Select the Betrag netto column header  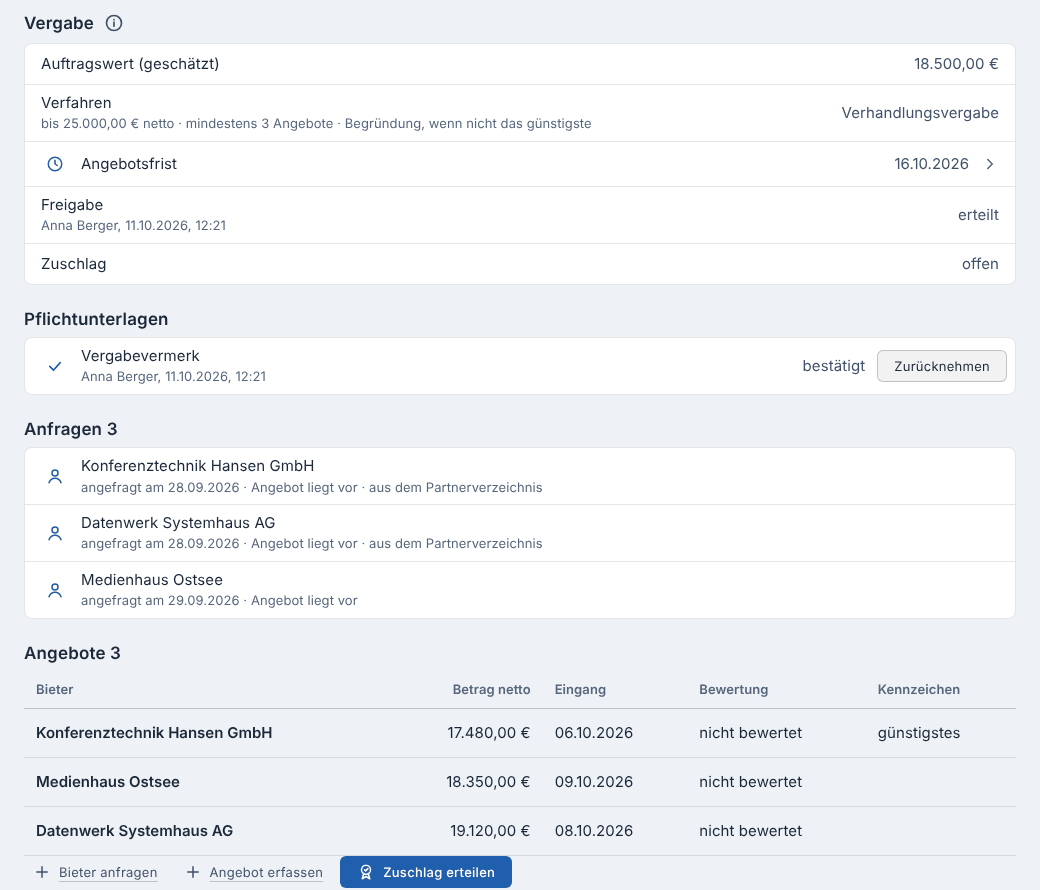491,689
